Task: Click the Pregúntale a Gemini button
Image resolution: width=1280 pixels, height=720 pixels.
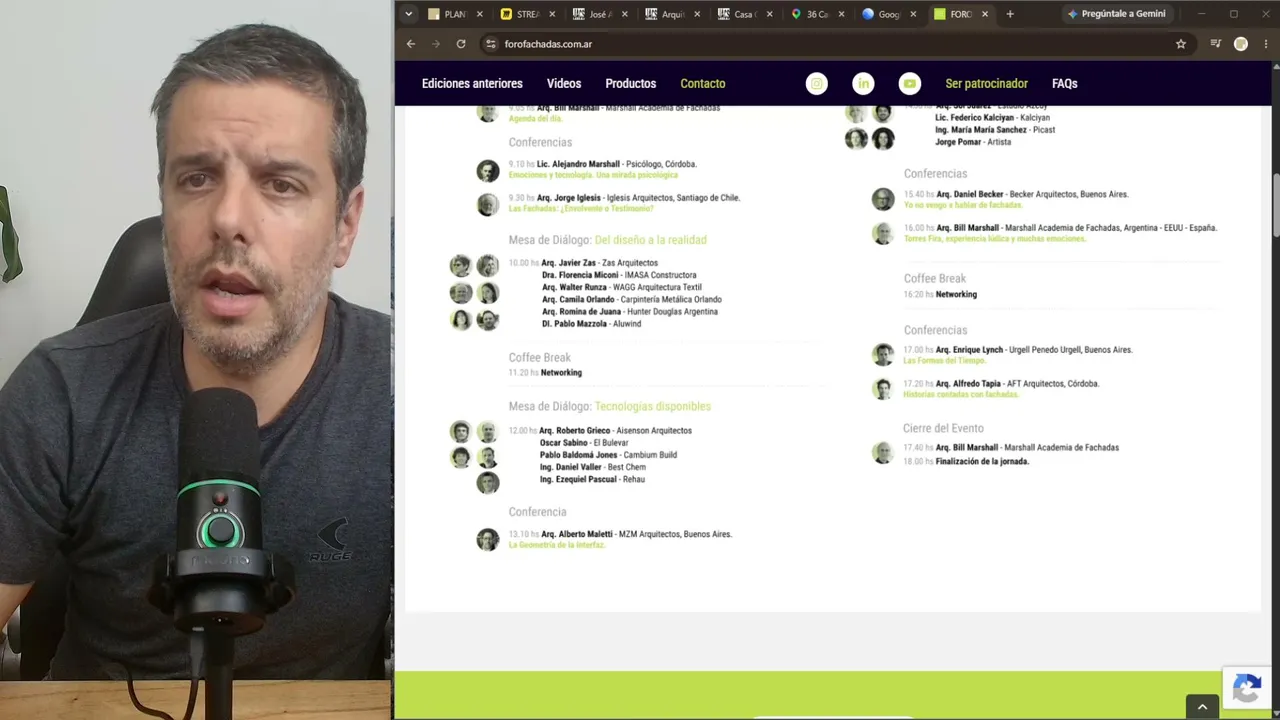Action: (x=1116, y=14)
